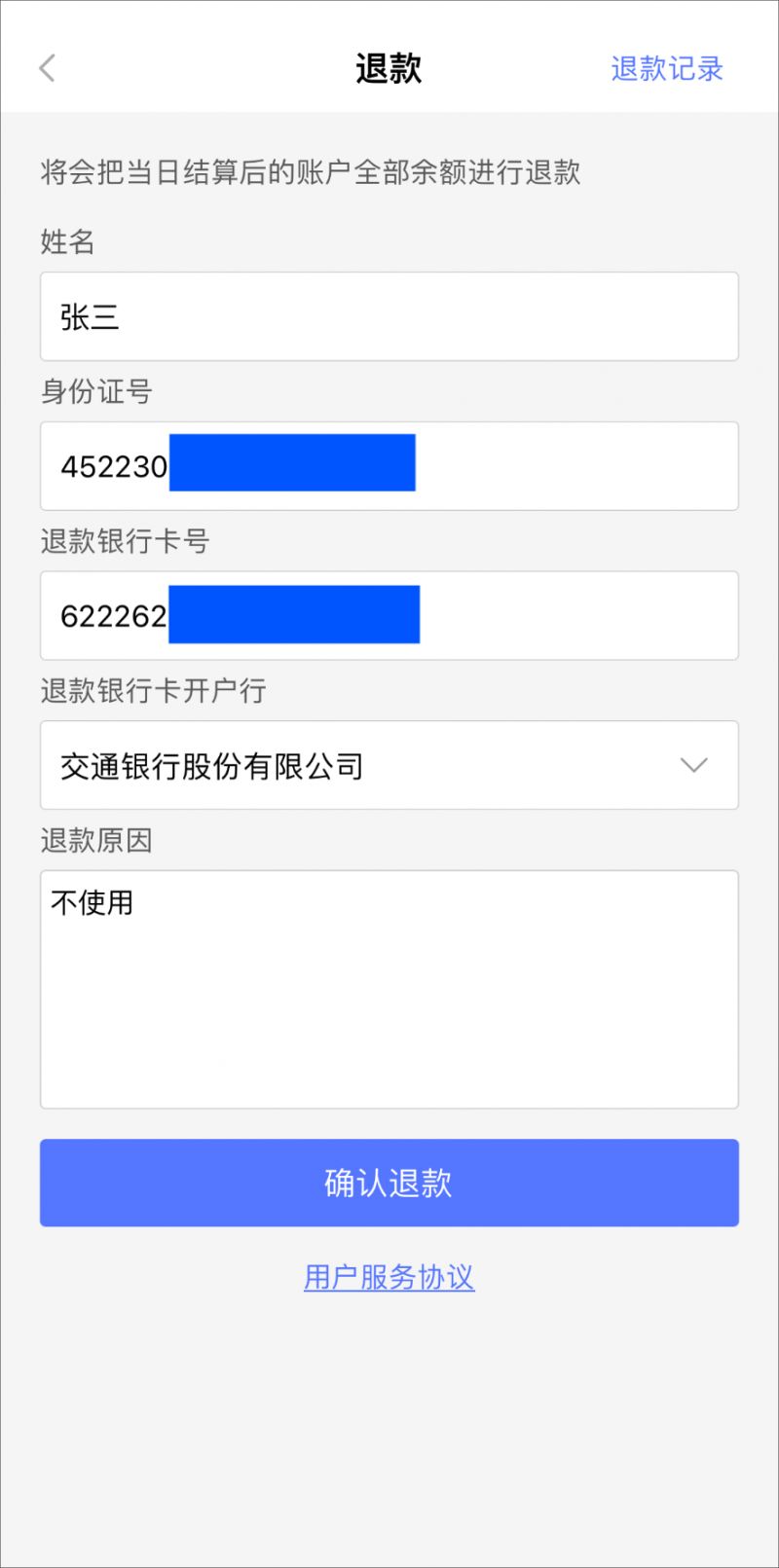Go back using the top-left arrow
This screenshot has width=779, height=1568.
coord(47,68)
